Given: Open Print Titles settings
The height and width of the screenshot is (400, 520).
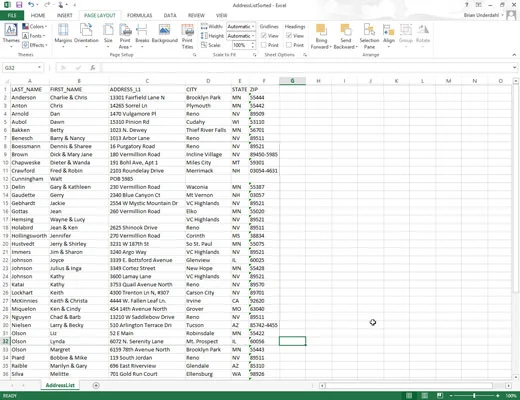Looking at the screenshot, I should [x=188, y=36].
